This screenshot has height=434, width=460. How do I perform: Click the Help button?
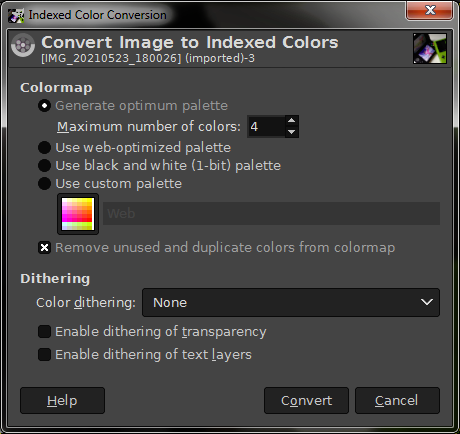click(62, 400)
